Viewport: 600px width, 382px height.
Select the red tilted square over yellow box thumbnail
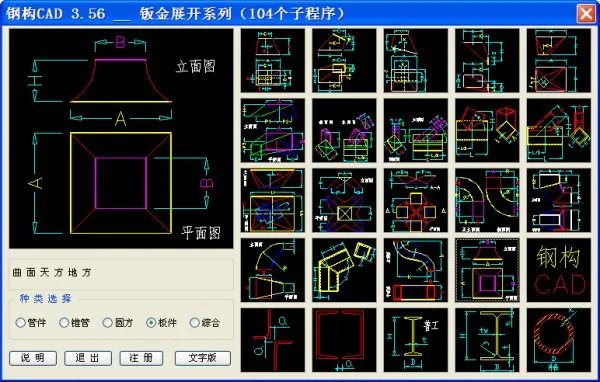pos(487,131)
